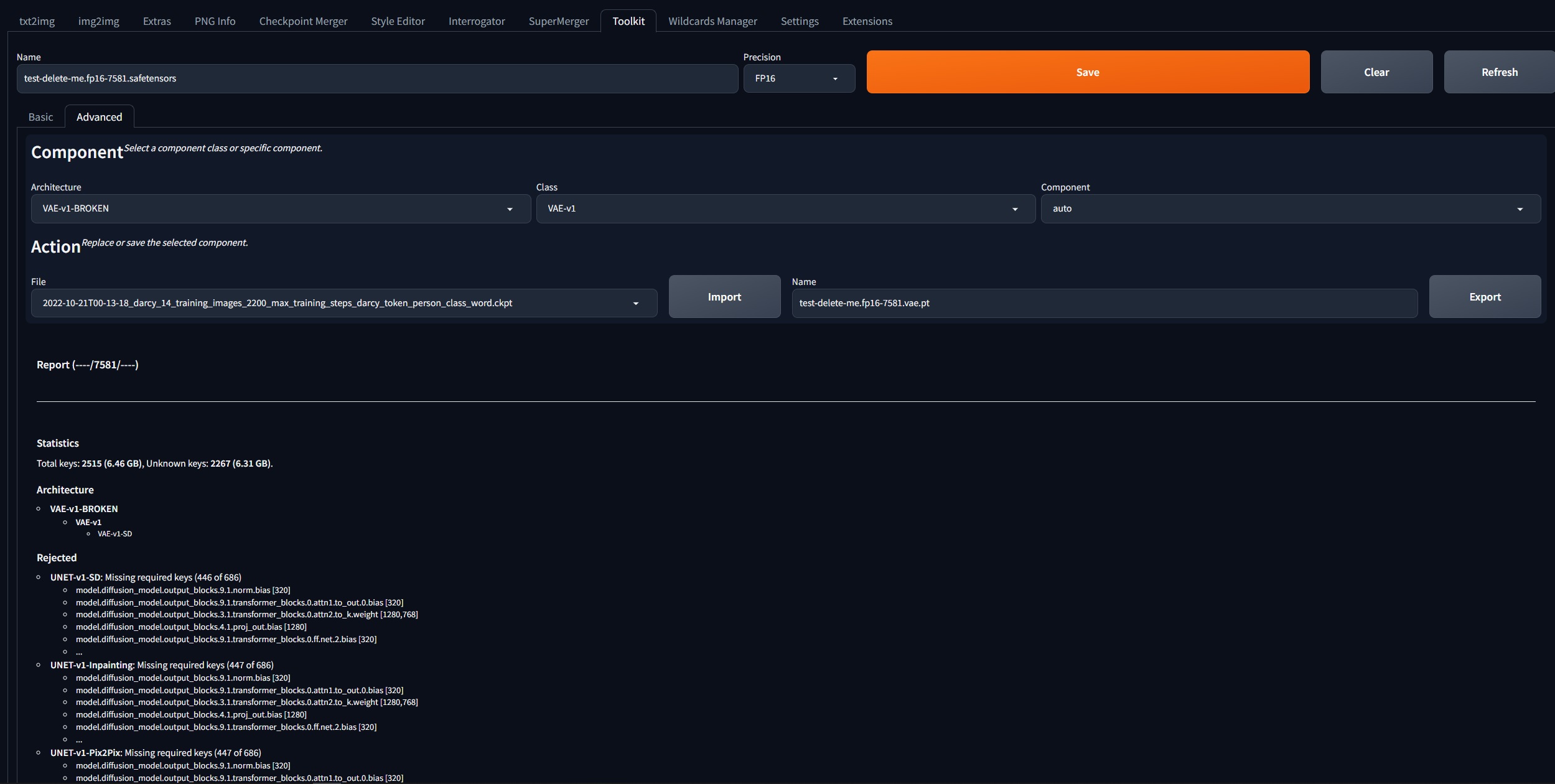Switch to the txt2img tab
Screen dimensions: 1555x784
(37, 21)
